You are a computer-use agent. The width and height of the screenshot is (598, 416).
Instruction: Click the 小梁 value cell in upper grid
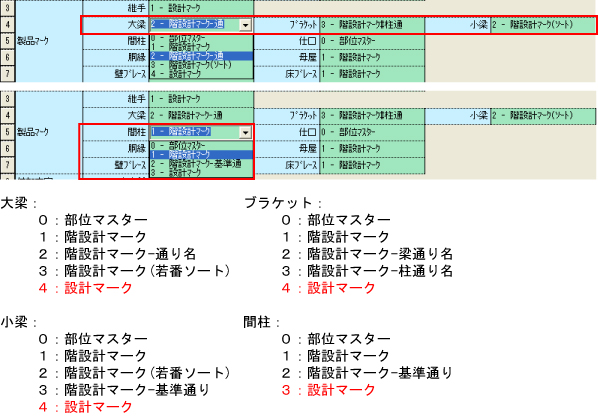(543, 25)
